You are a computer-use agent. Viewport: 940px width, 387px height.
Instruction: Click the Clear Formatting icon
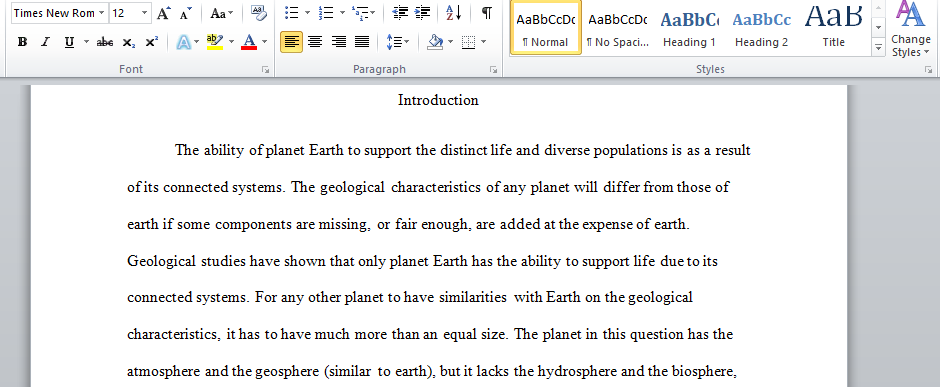(x=258, y=13)
